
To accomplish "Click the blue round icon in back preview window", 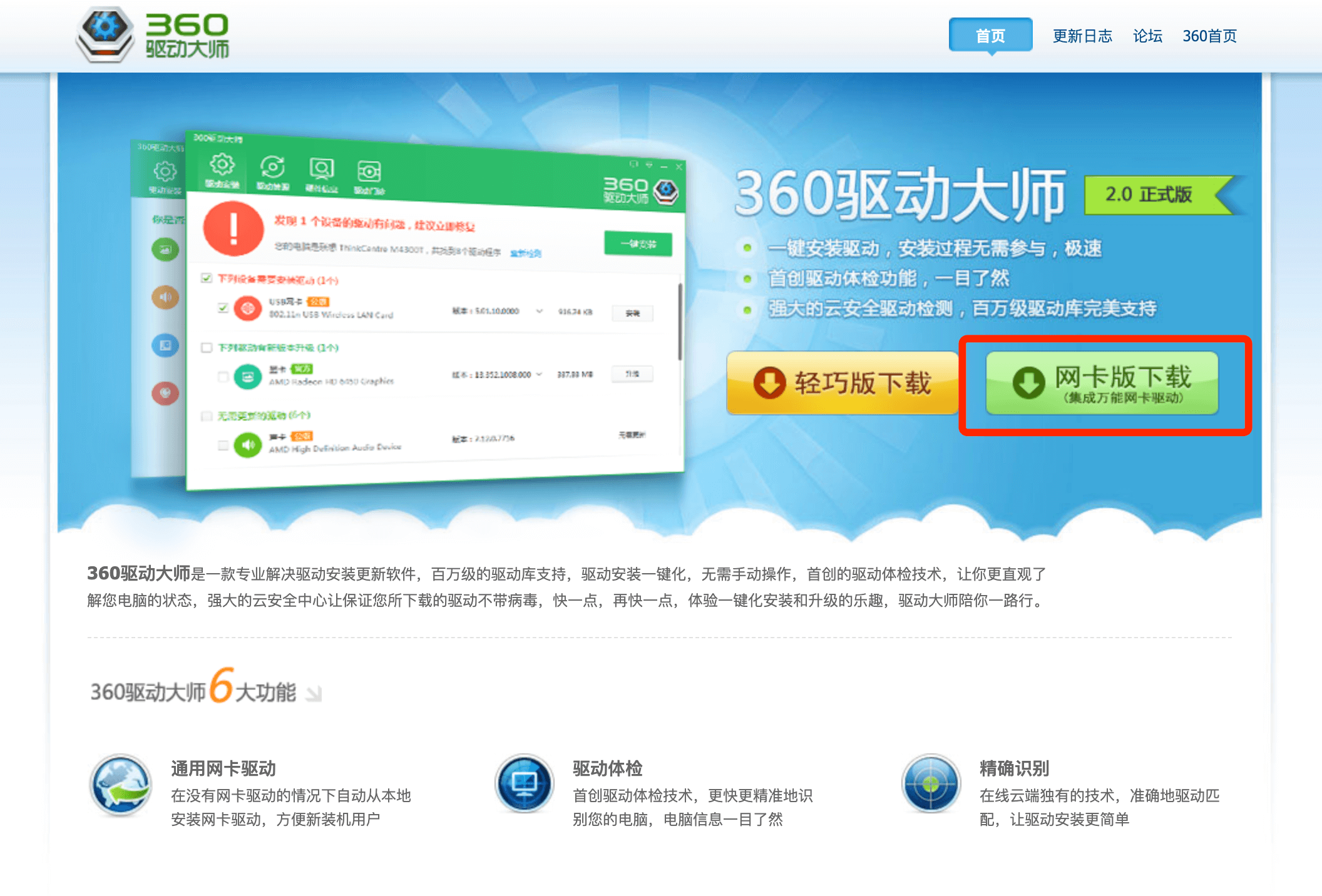I will point(165,345).
